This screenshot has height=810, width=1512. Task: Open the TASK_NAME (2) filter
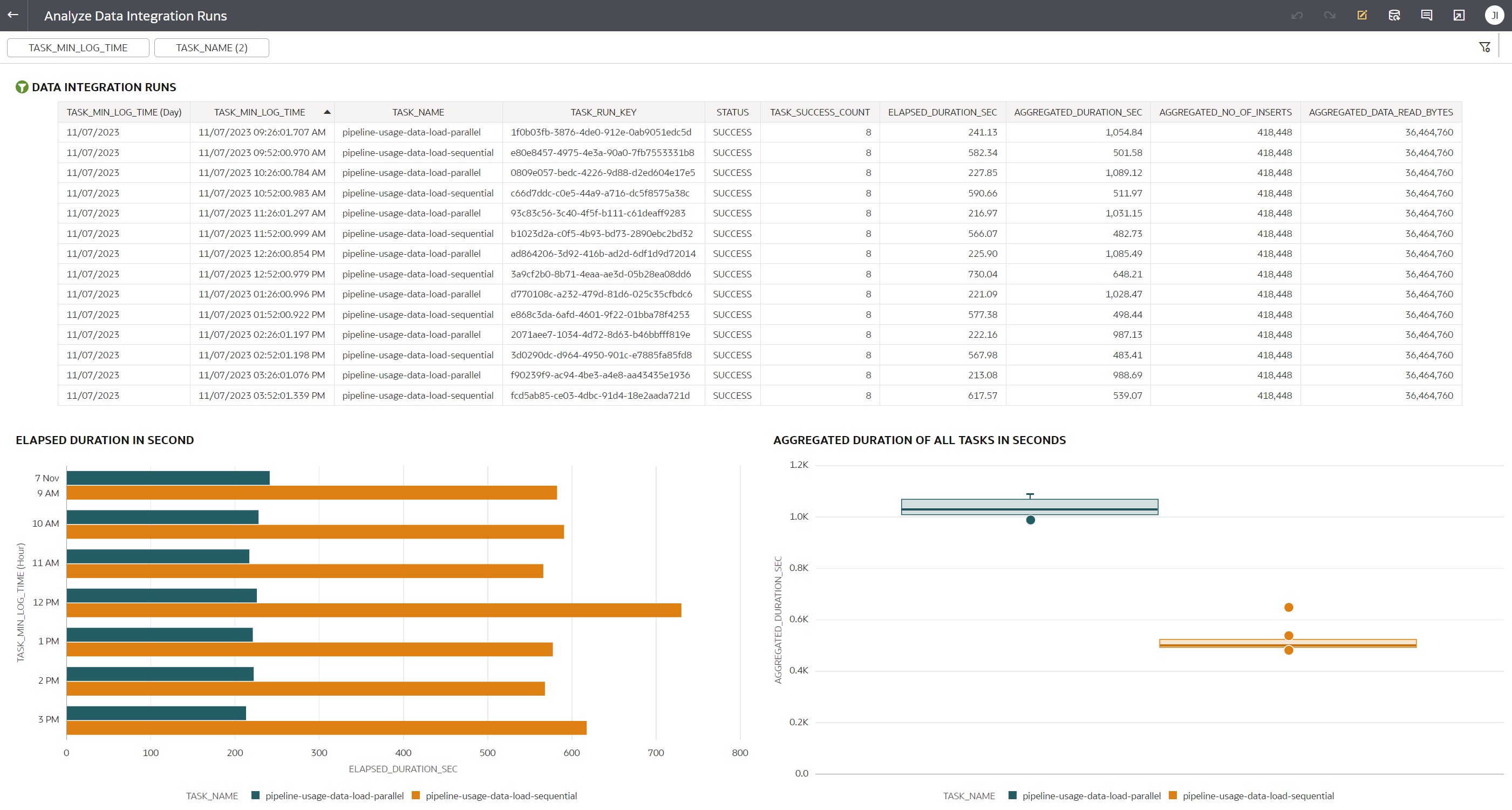pyautogui.click(x=212, y=47)
